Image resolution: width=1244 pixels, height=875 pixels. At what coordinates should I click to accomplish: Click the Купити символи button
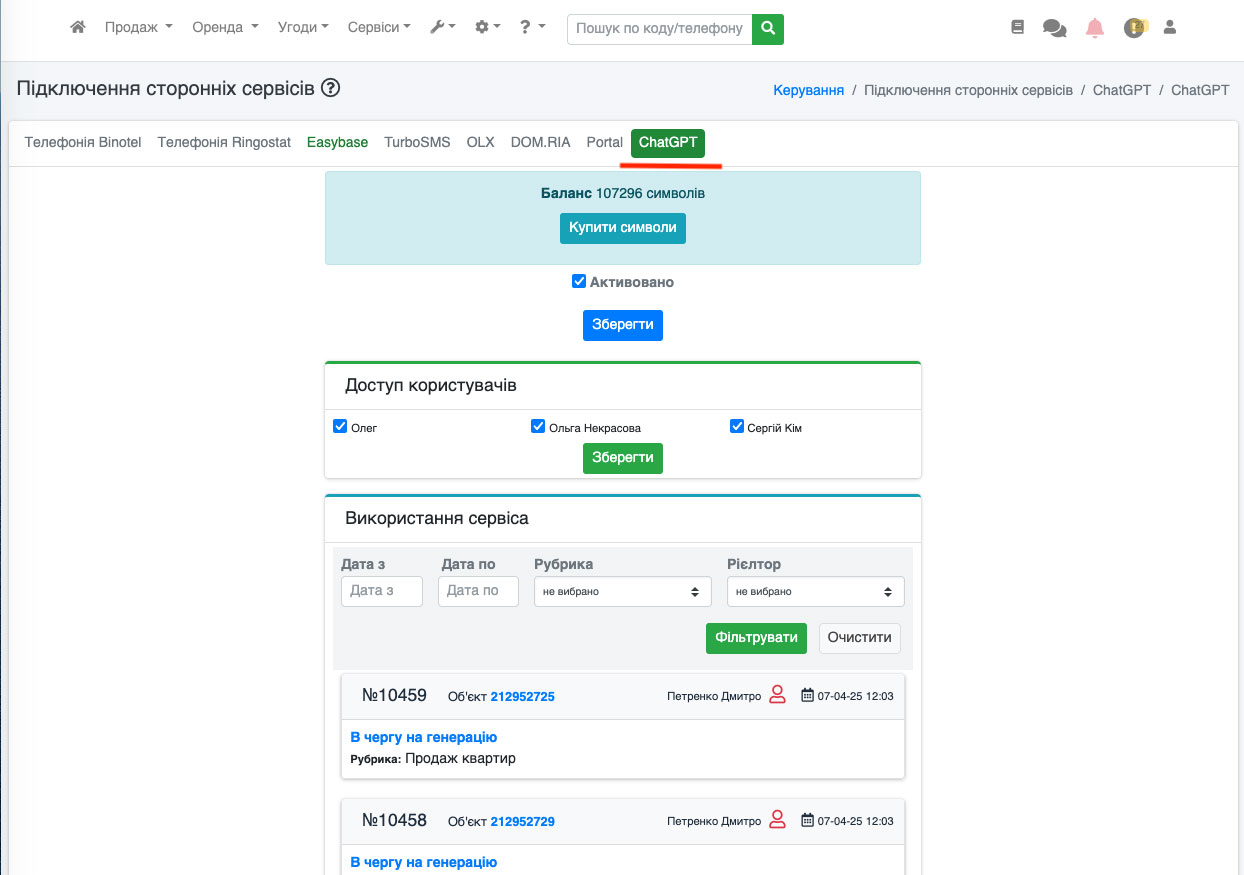(622, 228)
